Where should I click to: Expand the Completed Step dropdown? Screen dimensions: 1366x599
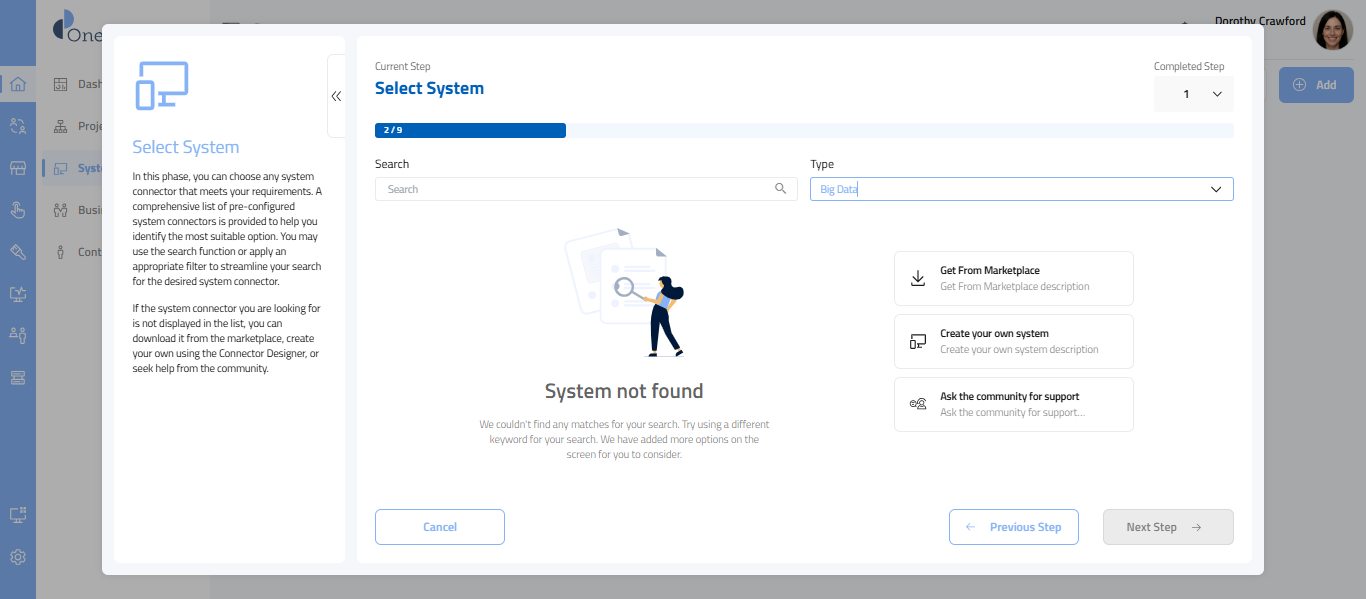[x=1194, y=94]
